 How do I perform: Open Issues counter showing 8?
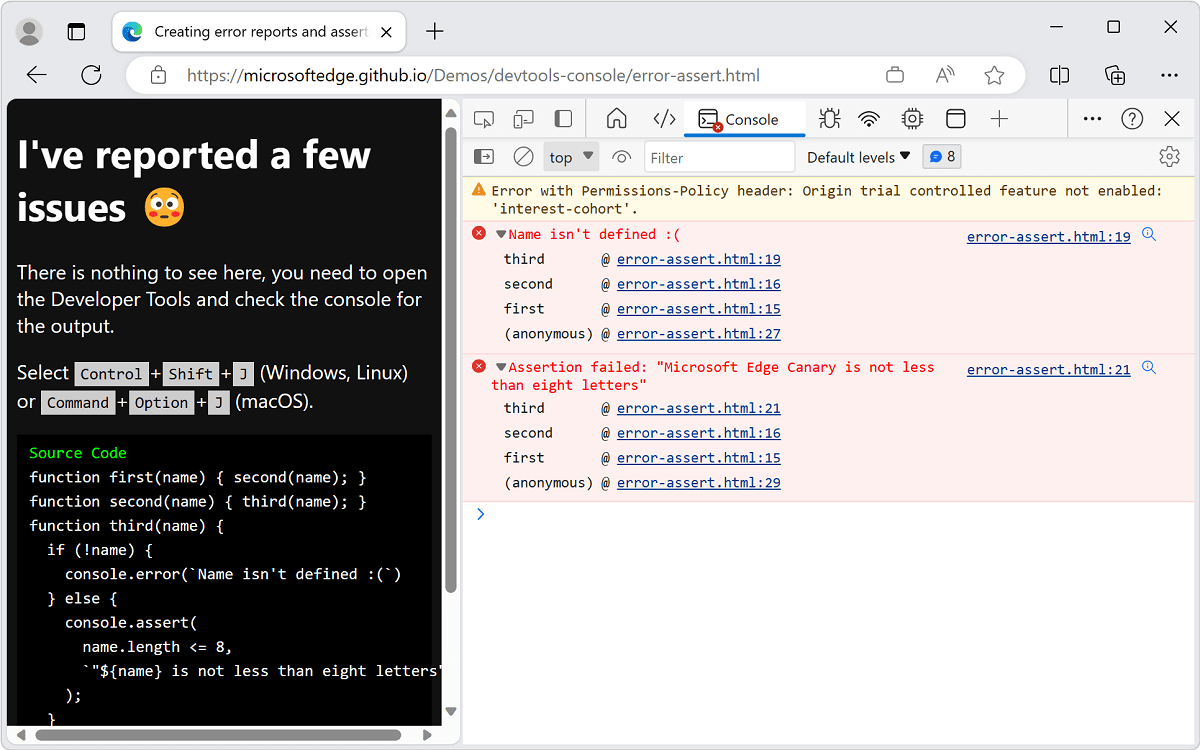[941, 156]
